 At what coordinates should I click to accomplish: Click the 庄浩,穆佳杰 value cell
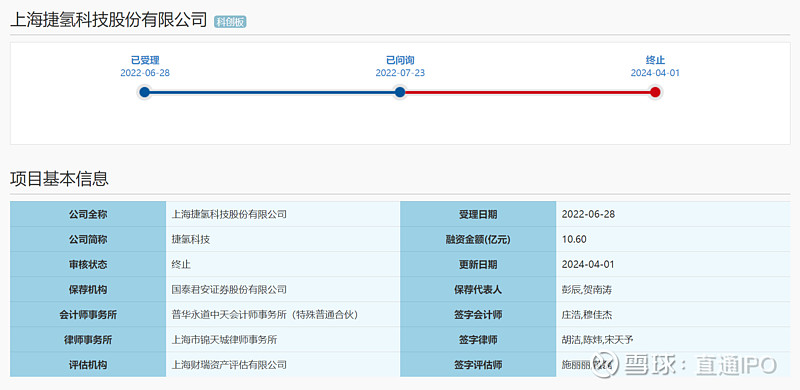673,314
